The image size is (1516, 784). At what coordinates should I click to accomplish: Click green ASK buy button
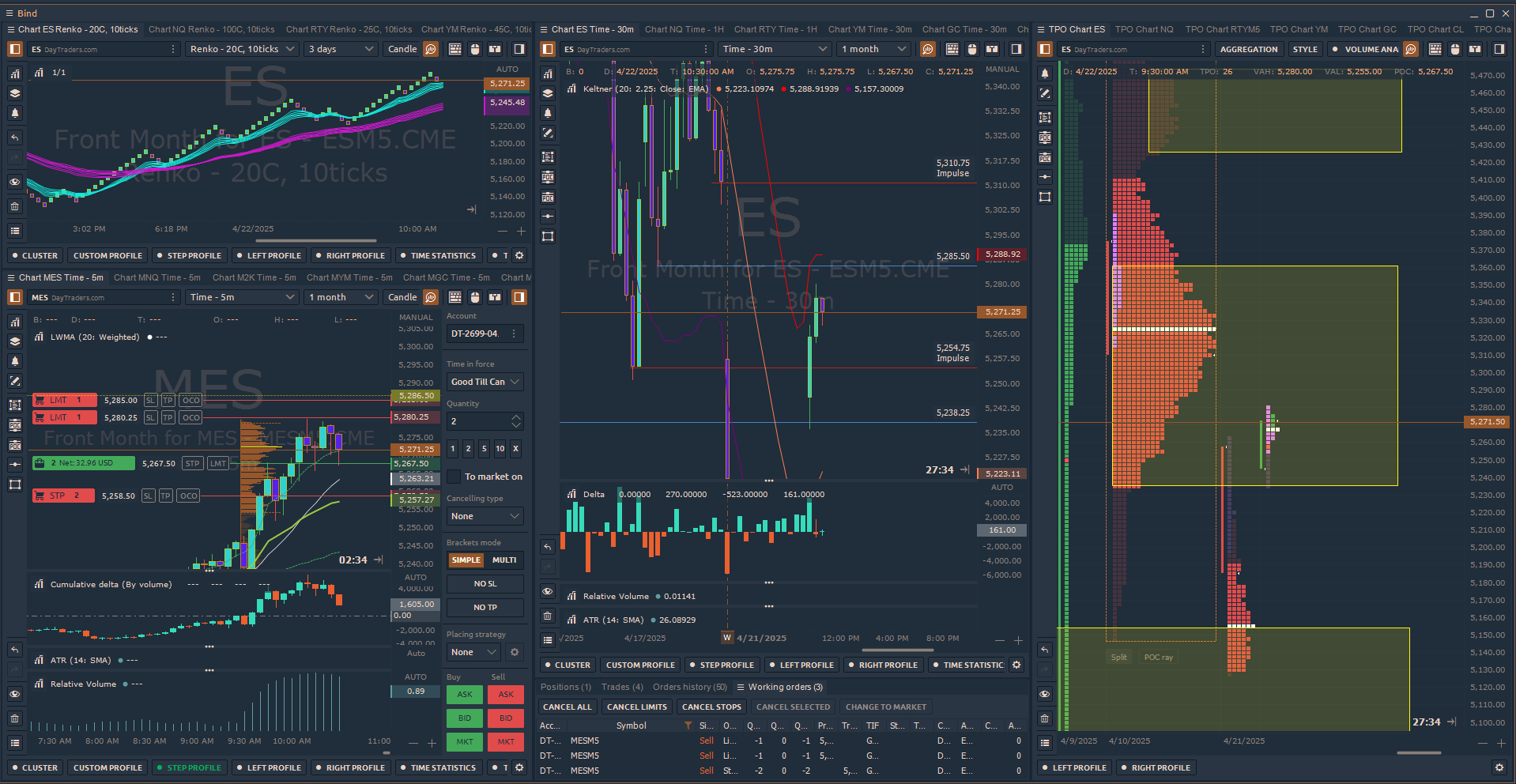tap(465, 695)
